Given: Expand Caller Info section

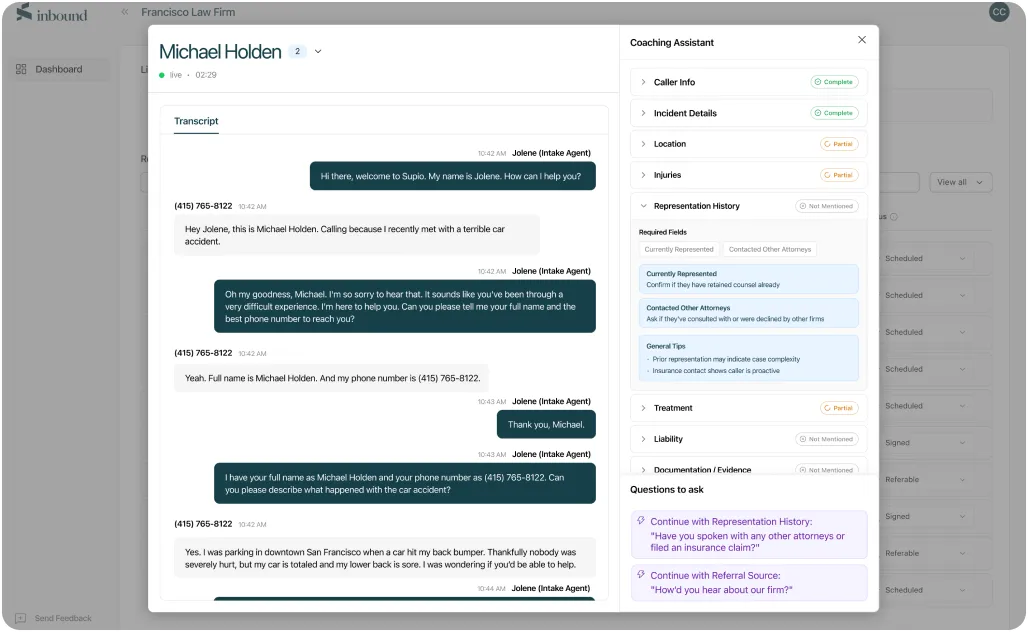Looking at the screenshot, I should tap(643, 82).
